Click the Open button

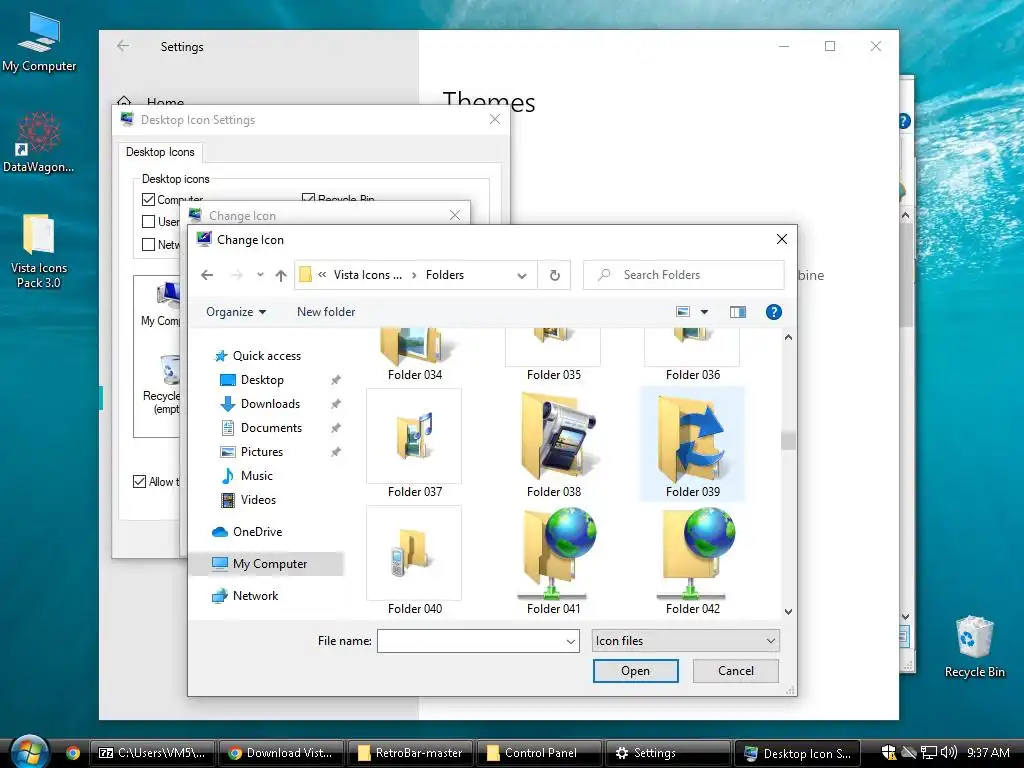pyautogui.click(x=635, y=671)
